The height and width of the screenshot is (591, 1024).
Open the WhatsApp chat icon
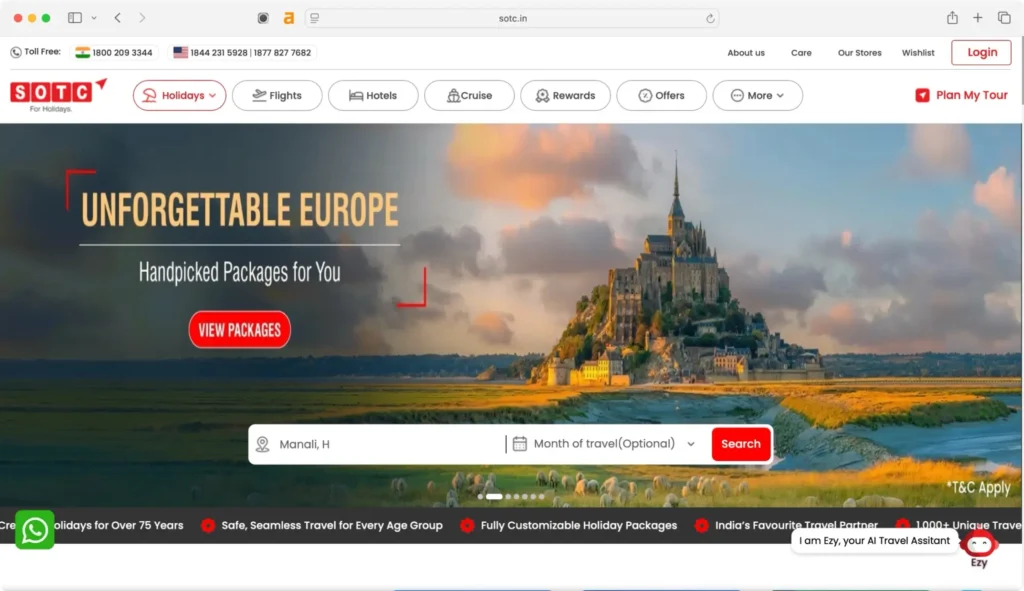34,530
